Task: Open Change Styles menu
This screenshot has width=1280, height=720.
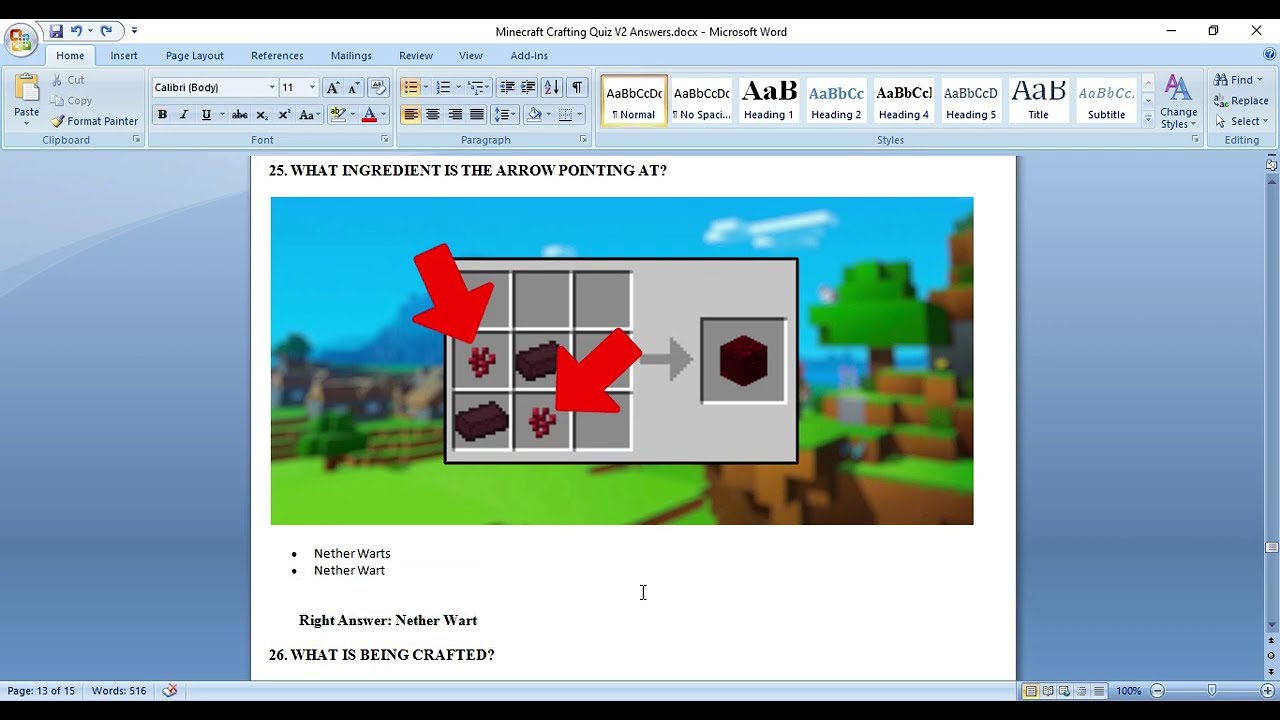Action: [x=1178, y=101]
